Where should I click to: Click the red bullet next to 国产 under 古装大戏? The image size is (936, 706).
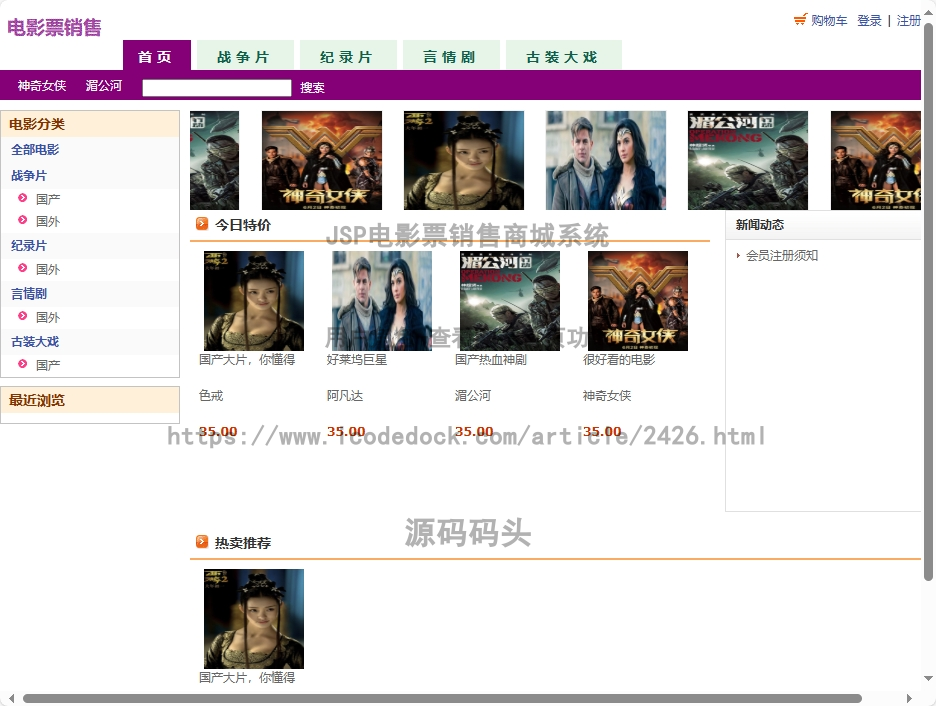[23, 363]
